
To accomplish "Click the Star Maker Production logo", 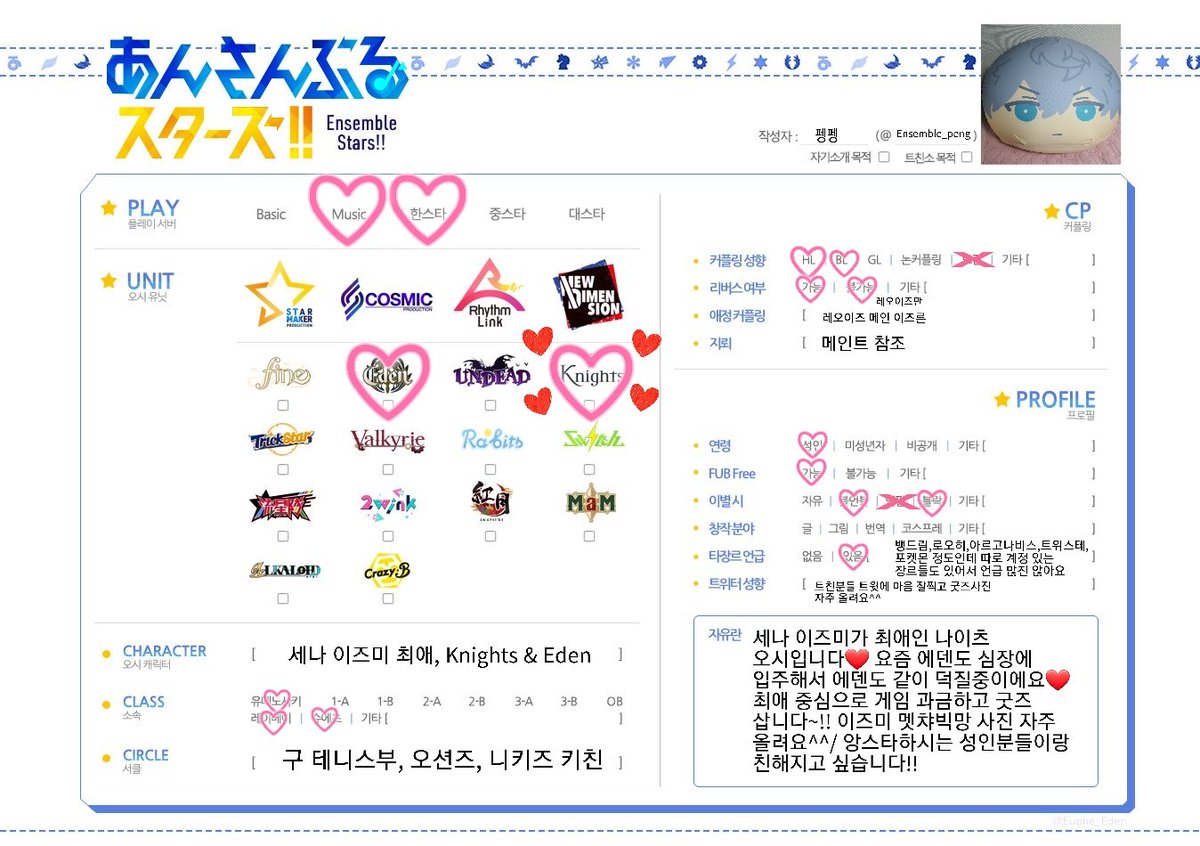I will tap(279, 294).
